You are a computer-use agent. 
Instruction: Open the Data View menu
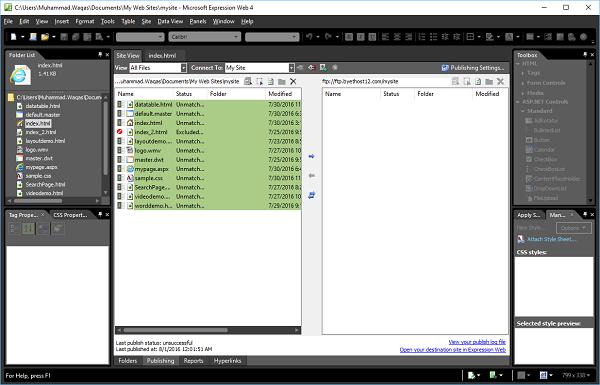pyautogui.click(x=170, y=21)
